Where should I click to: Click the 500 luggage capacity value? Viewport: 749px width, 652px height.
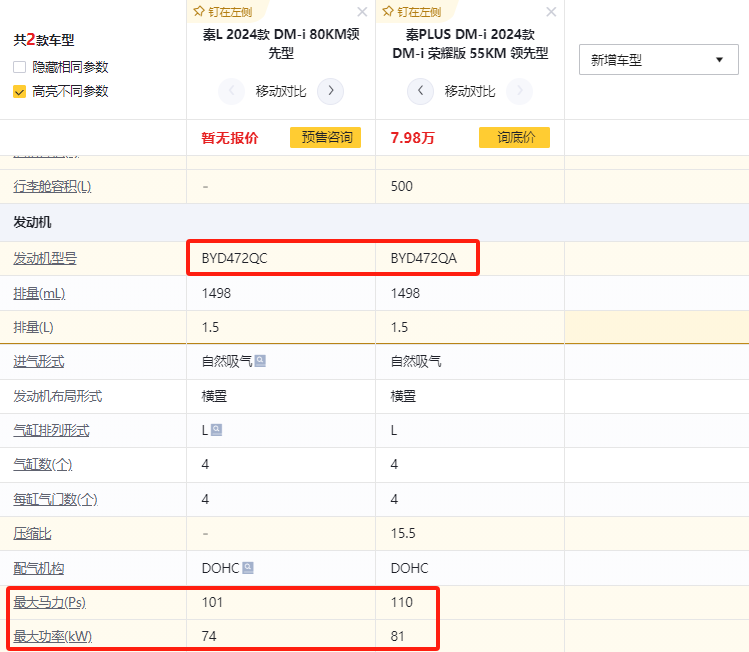click(x=402, y=186)
